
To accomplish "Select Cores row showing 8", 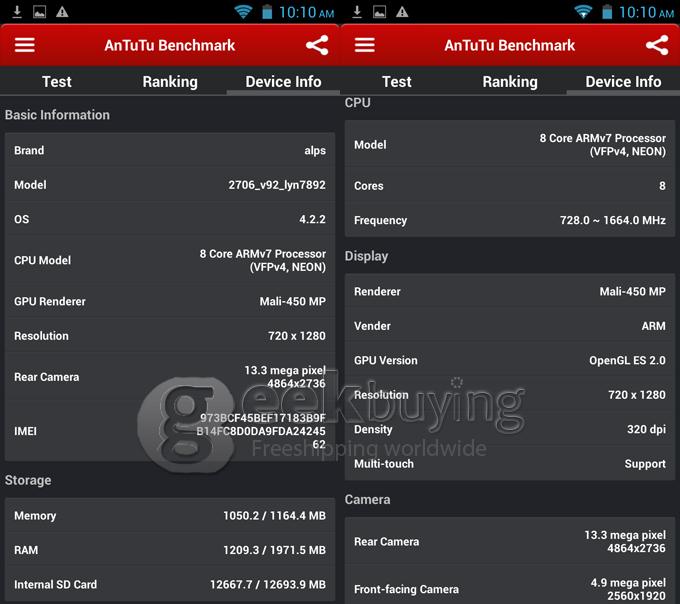I will (510, 186).
